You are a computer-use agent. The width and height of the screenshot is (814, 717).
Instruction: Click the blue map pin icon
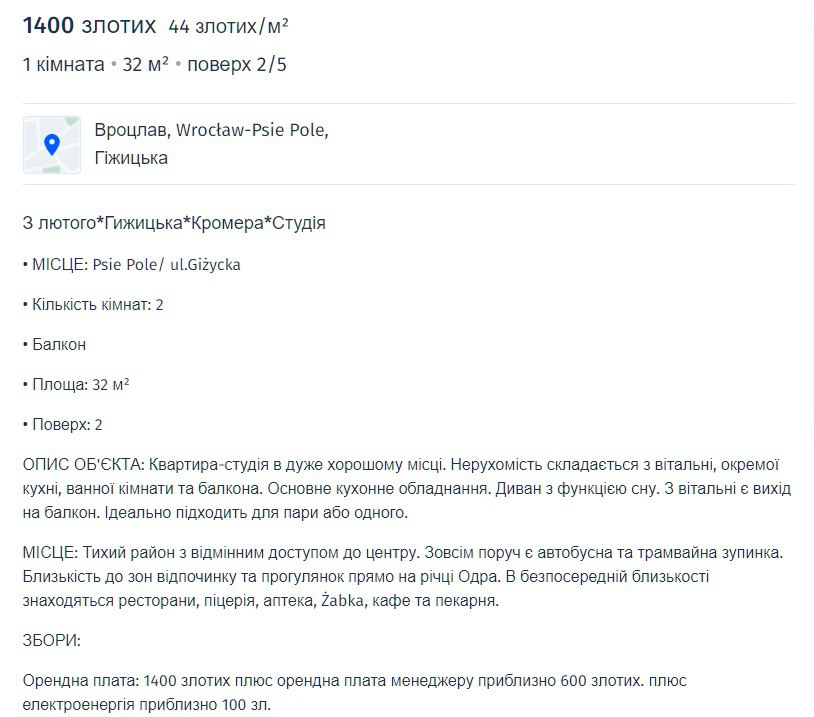tap(52, 145)
